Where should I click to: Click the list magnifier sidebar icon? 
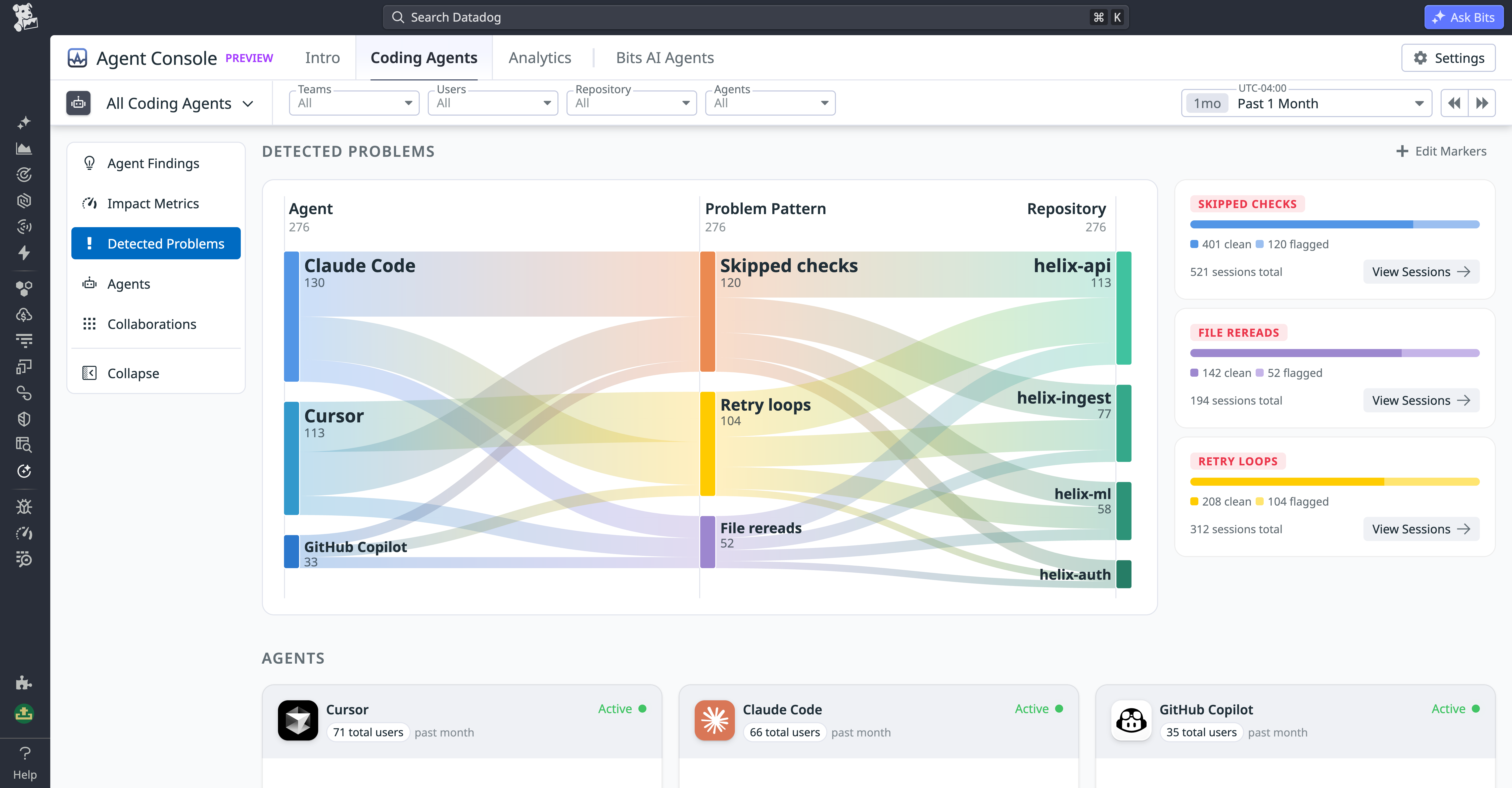(24, 559)
